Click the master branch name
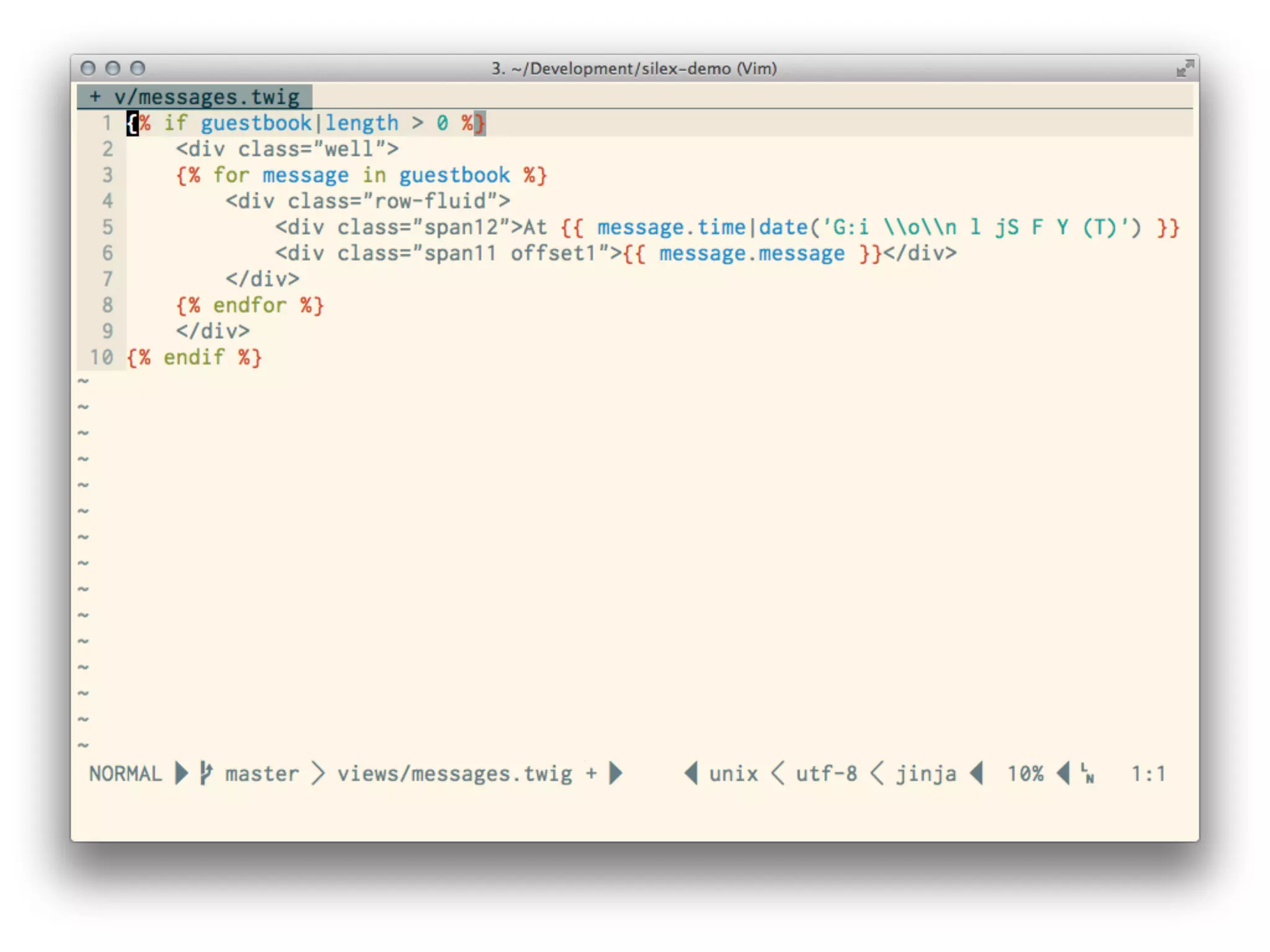The height and width of the screenshot is (952, 1270). pos(262,773)
